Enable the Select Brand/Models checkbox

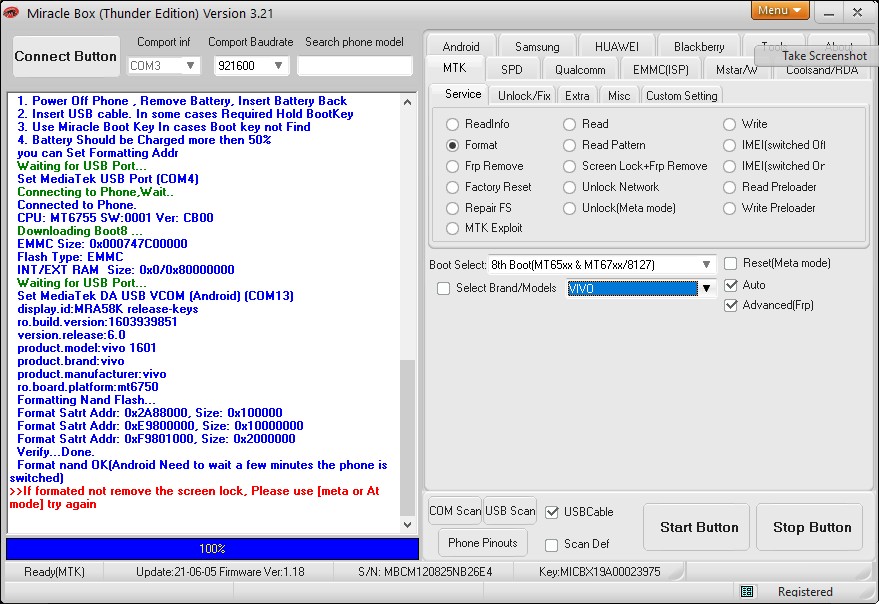pos(443,288)
